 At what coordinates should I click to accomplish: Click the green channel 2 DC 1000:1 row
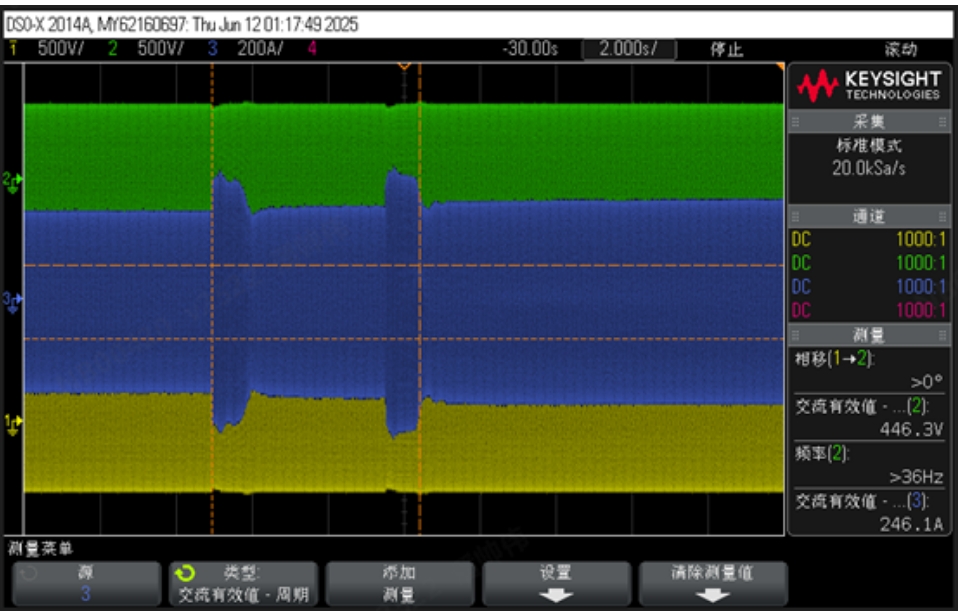tap(869, 263)
